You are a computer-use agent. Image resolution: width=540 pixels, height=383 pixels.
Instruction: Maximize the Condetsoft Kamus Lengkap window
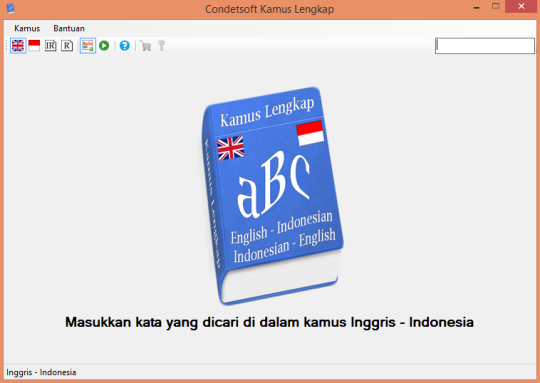[496, 6]
